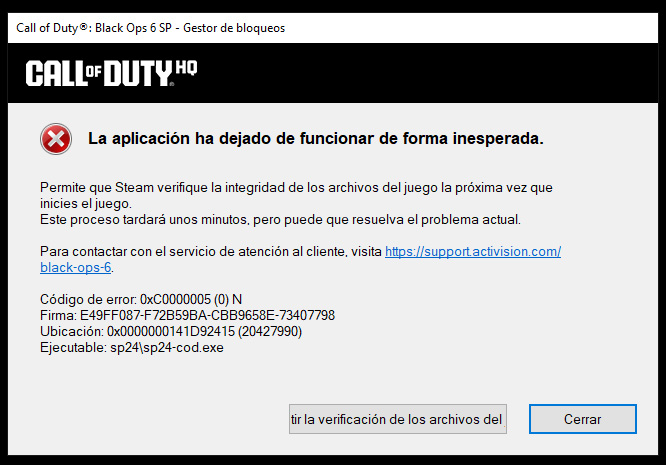Click the Para contactar con el servicio text

coord(211,251)
